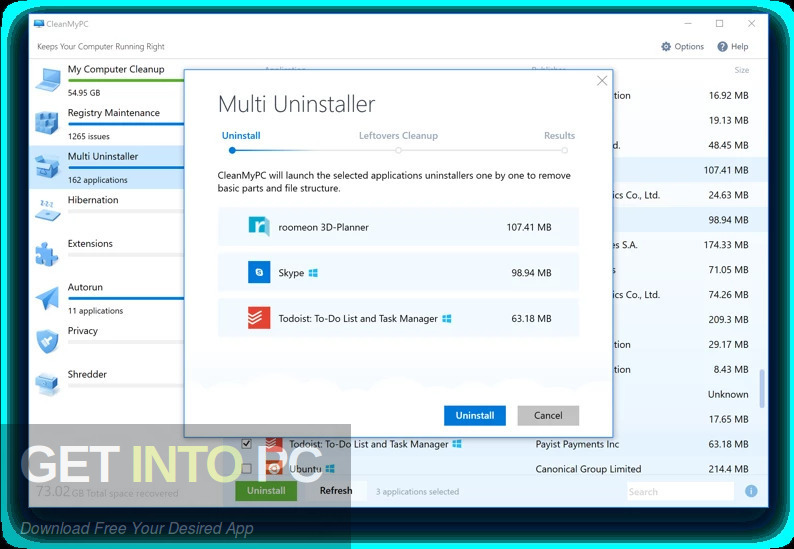Click the Search input field

680,491
